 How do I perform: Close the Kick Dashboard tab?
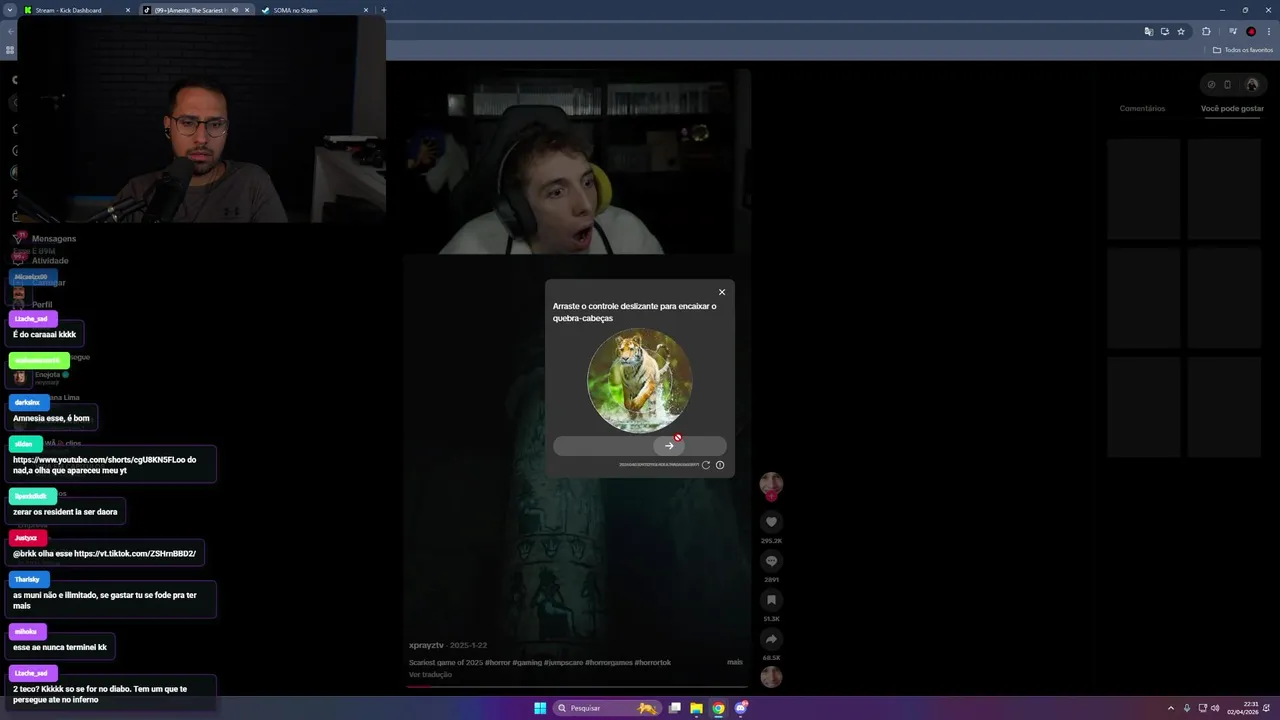(x=128, y=10)
